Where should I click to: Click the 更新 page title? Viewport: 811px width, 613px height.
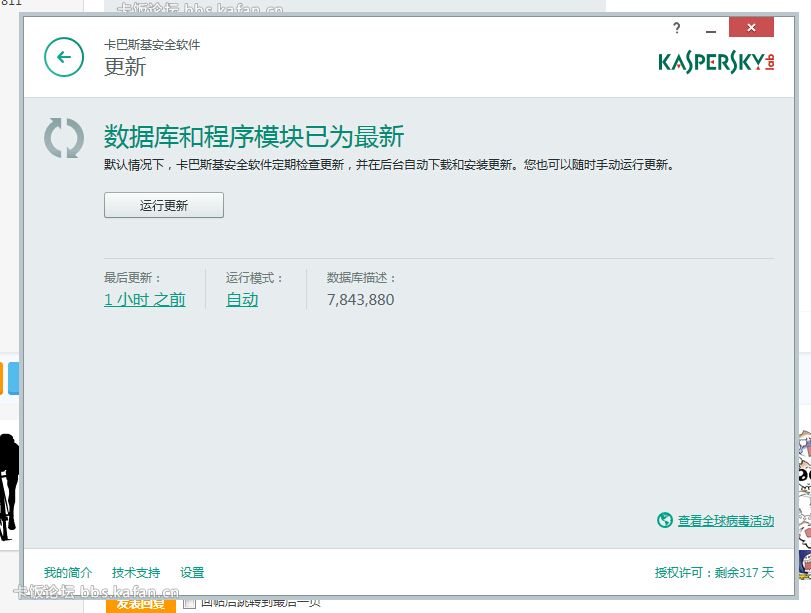(125, 67)
